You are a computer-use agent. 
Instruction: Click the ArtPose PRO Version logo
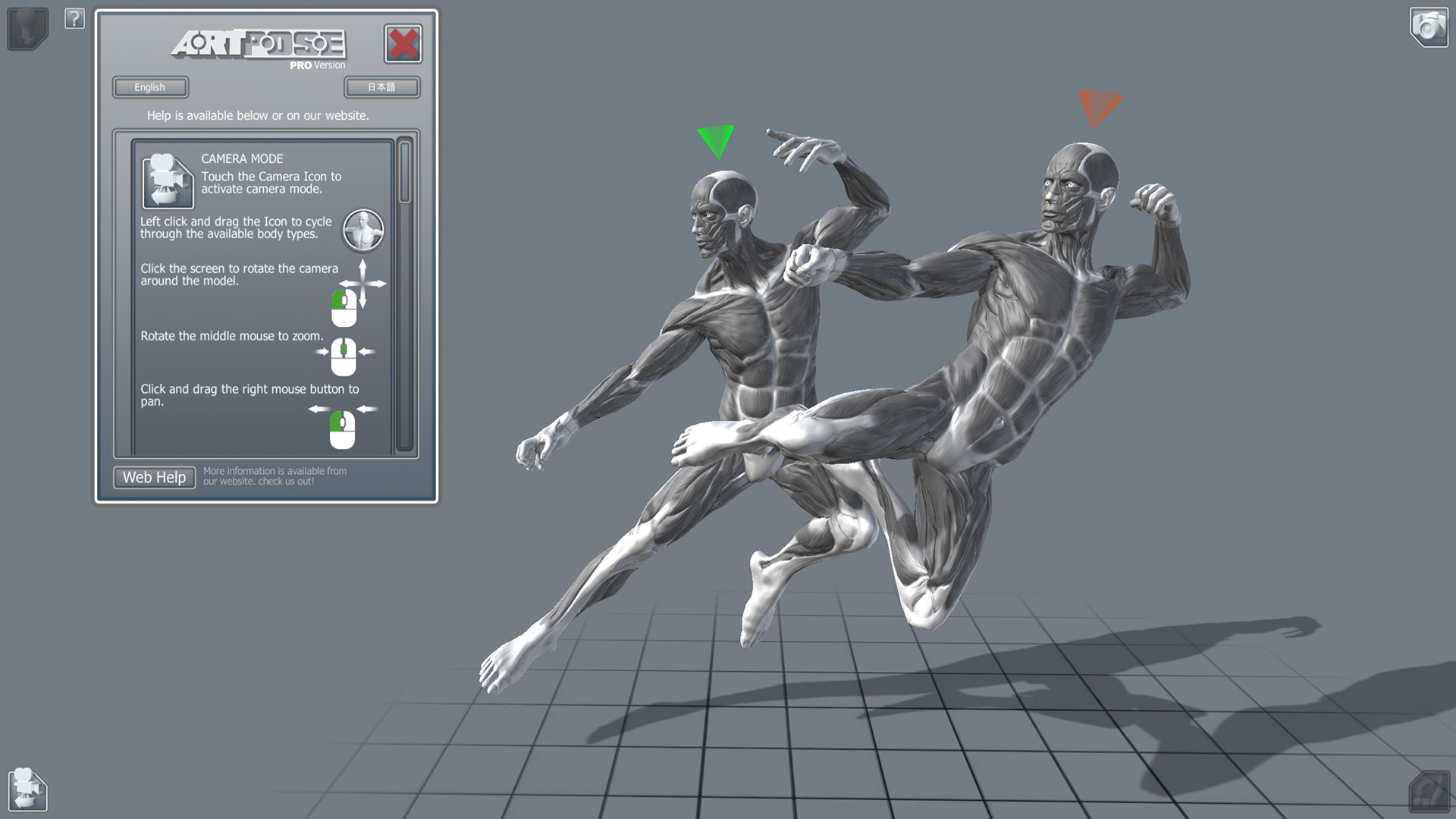[x=259, y=47]
